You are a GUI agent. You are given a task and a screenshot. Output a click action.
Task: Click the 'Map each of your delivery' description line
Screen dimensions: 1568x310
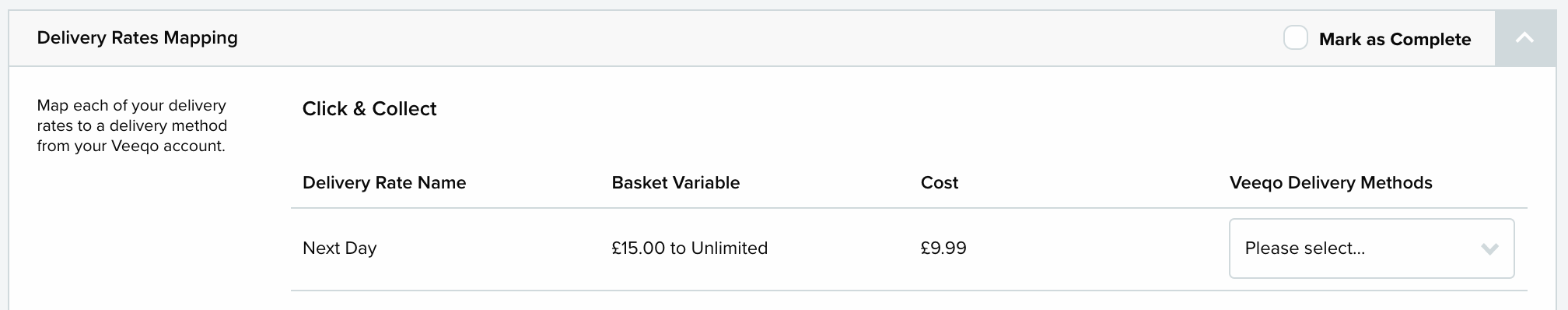pyautogui.click(x=131, y=105)
